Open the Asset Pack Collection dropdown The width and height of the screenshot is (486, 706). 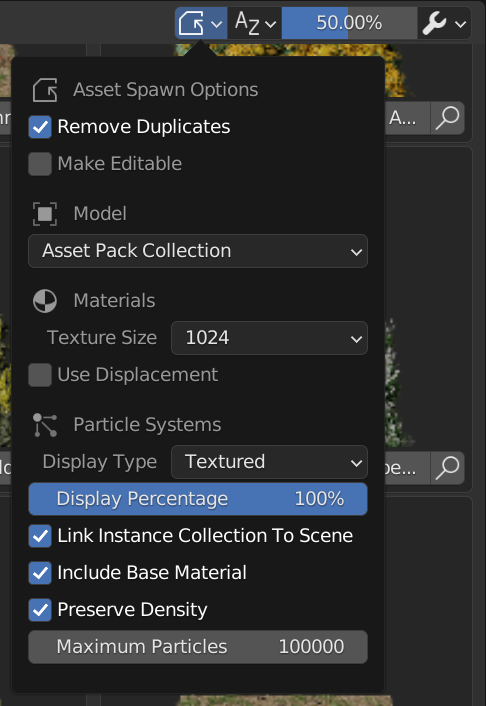click(198, 251)
